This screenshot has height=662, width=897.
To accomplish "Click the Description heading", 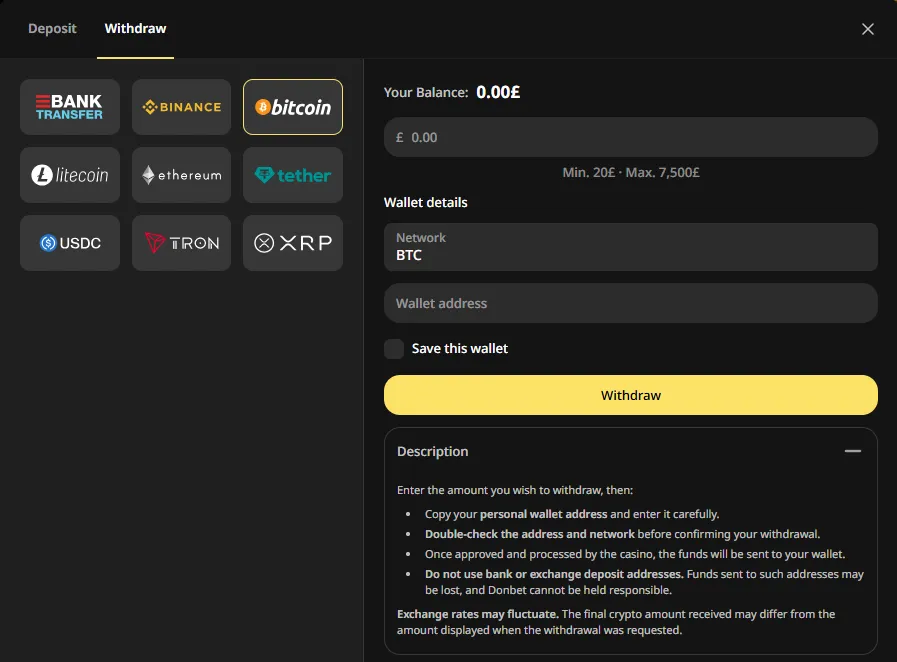I will tap(432, 451).
